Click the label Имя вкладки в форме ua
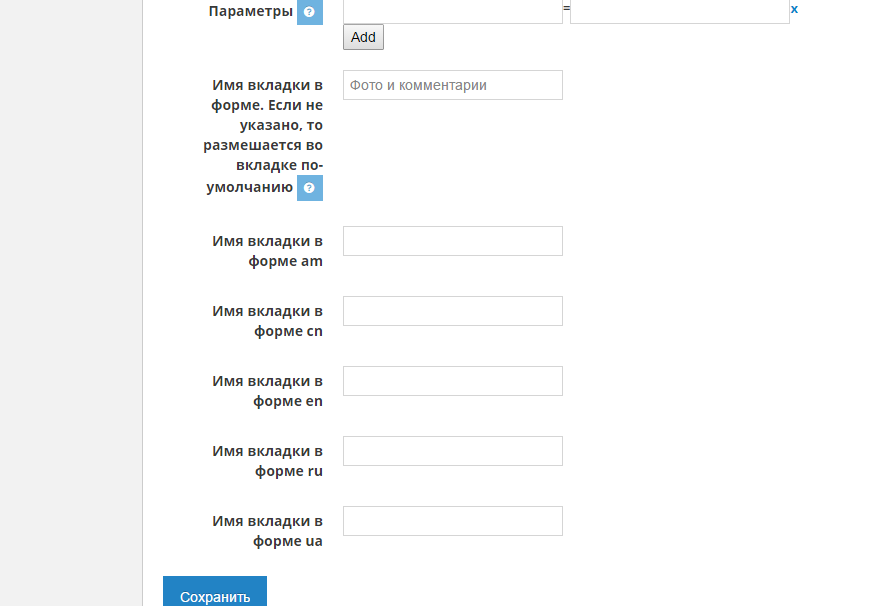 coord(267,531)
